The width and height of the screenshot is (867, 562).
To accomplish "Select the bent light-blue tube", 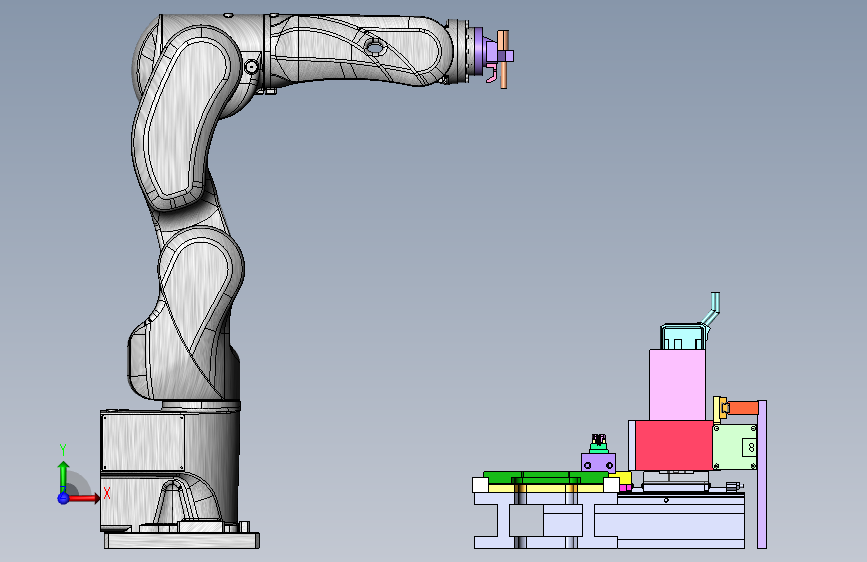I will tap(711, 310).
